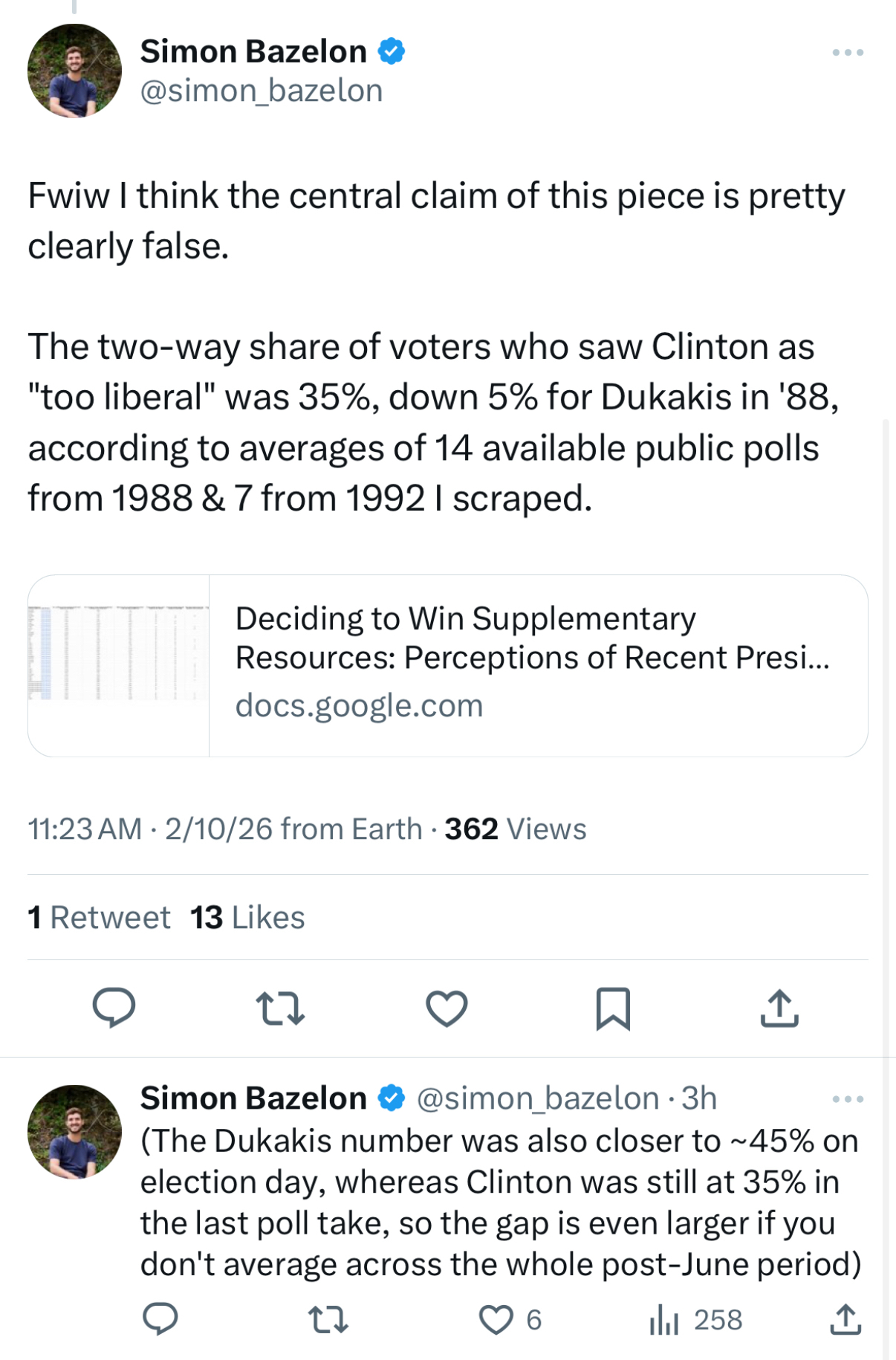
Task: View the 1 Retweet list
Action: [x=99, y=917]
